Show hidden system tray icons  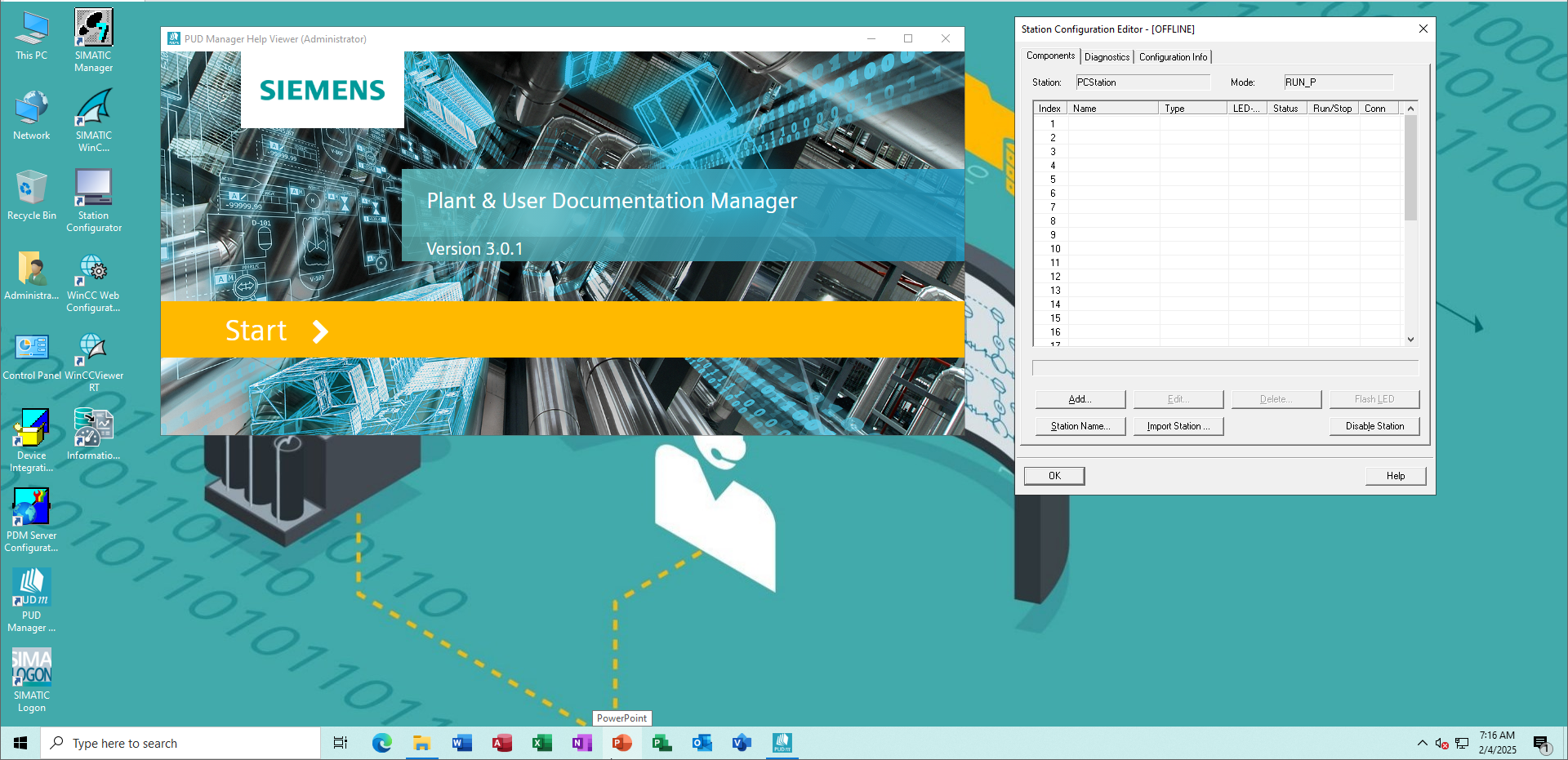click(1422, 743)
